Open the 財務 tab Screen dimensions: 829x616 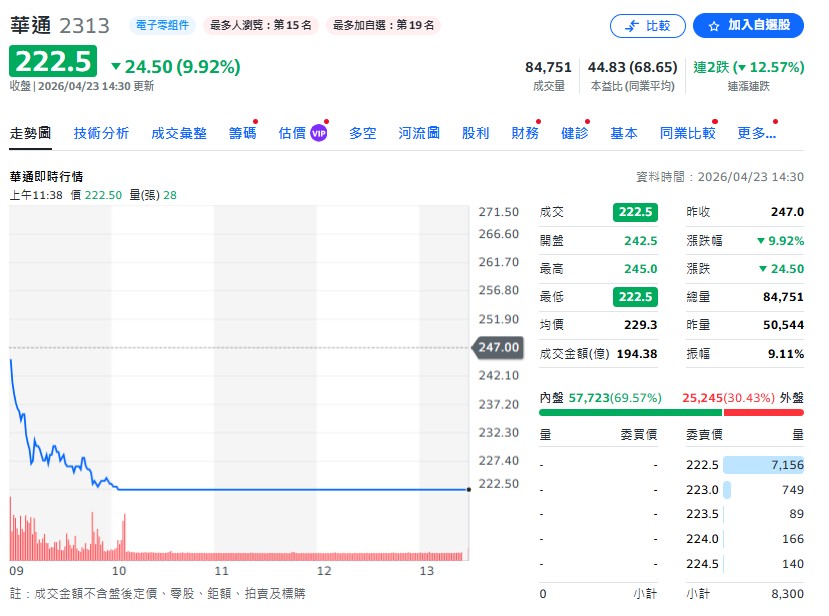click(525, 133)
